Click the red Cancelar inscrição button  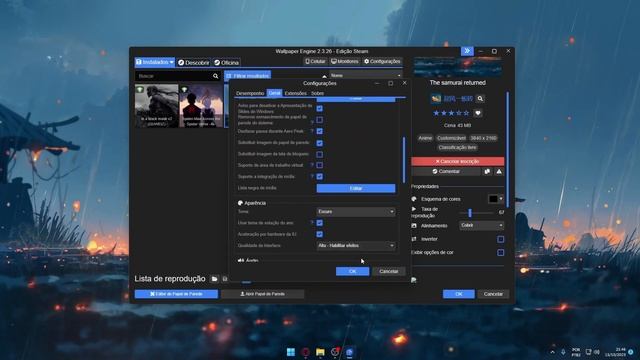coord(458,161)
